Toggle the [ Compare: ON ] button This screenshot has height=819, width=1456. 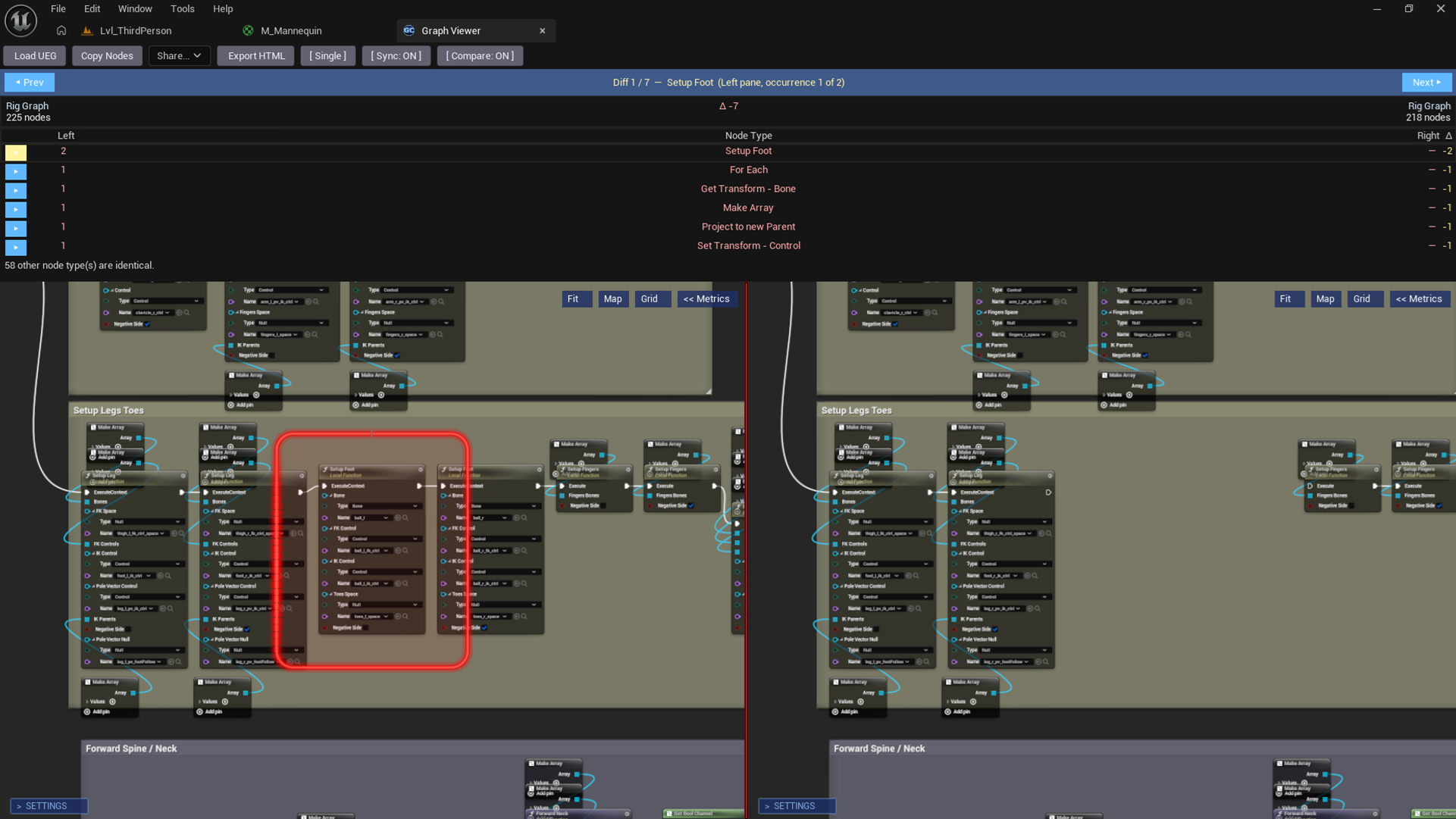(x=480, y=56)
